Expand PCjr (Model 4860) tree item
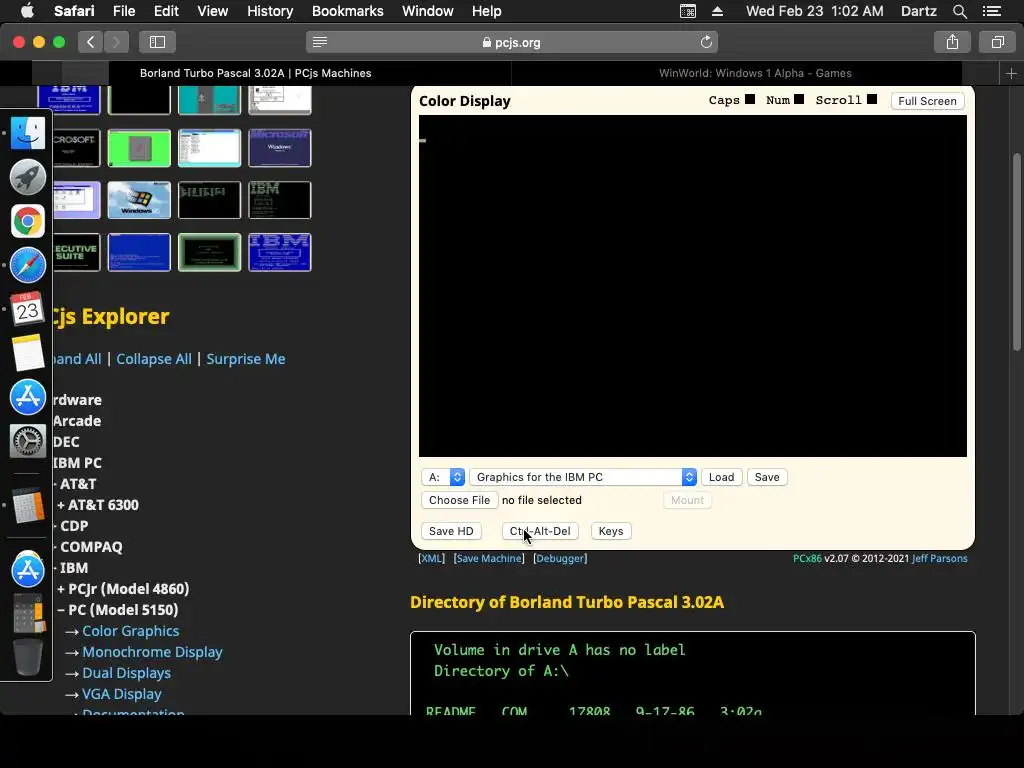 [x=123, y=589]
